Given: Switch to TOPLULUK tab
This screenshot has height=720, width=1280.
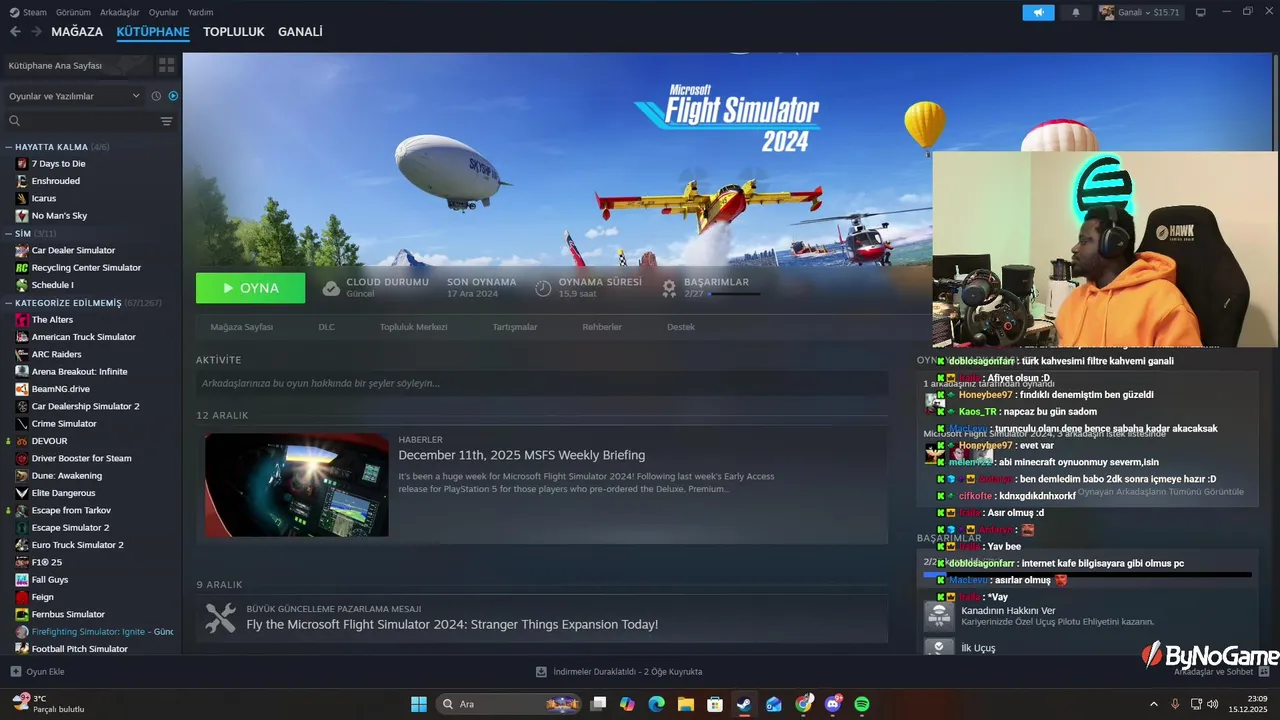Looking at the screenshot, I should (234, 32).
